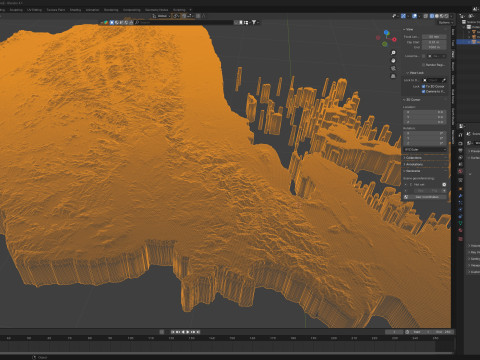480x360 pixels.
Task: Toggle wireframe viewport shading
Action: (432, 16)
